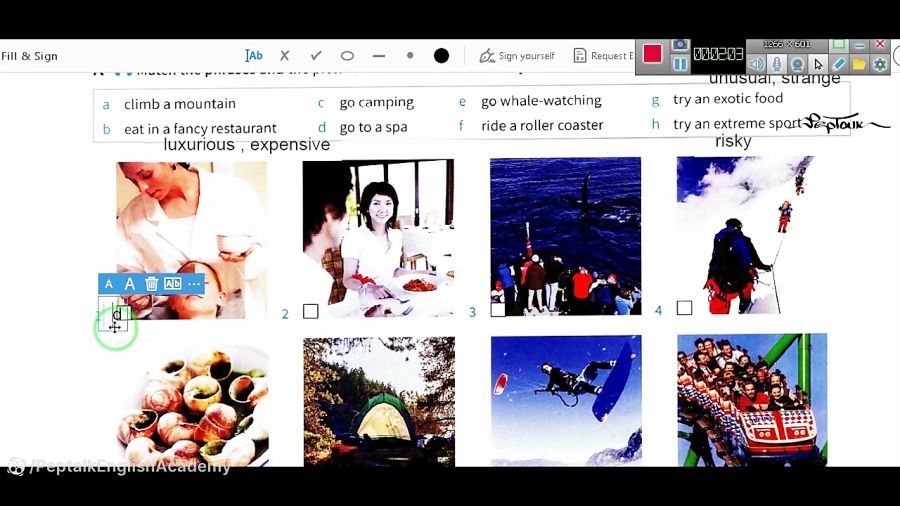Decrease text size with small A

(109, 284)
